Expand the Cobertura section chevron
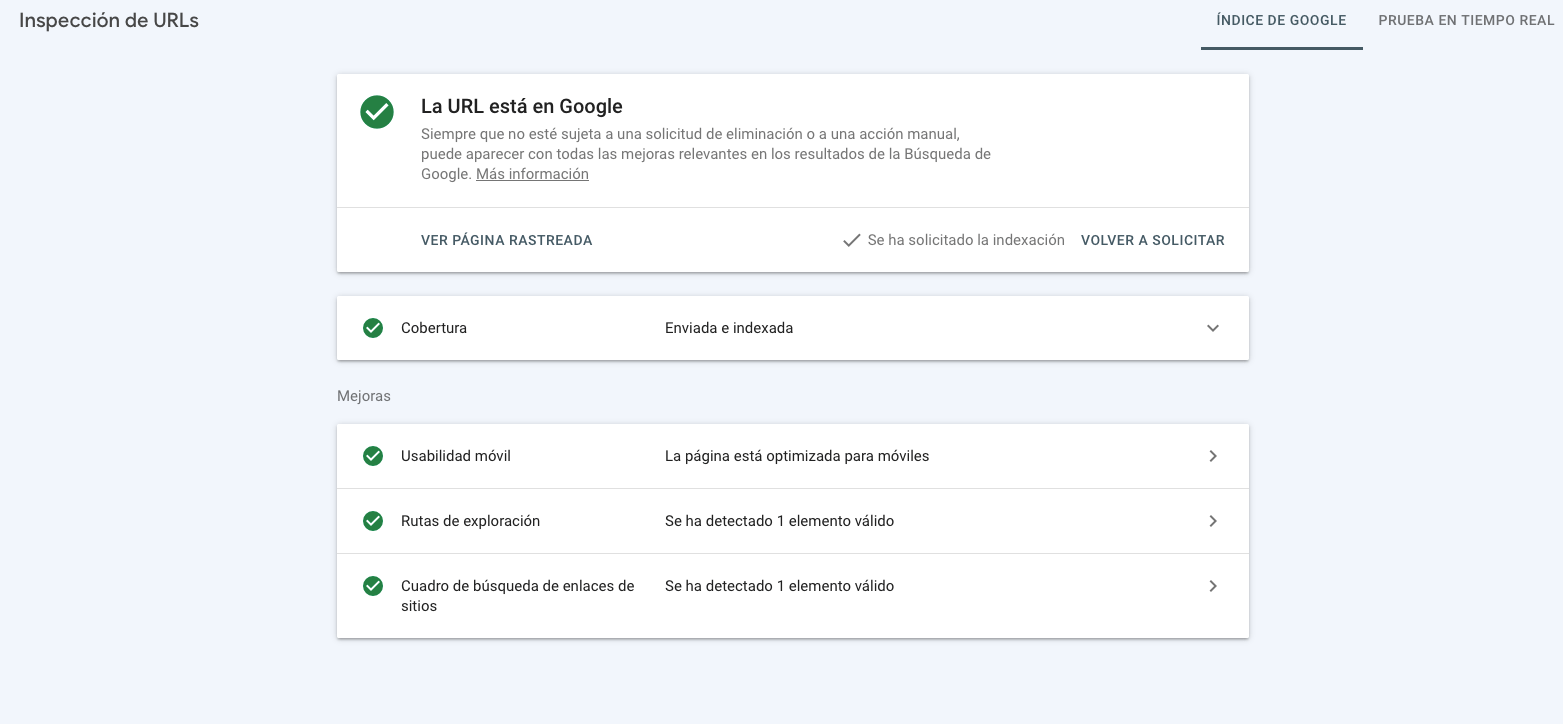 1213,328
